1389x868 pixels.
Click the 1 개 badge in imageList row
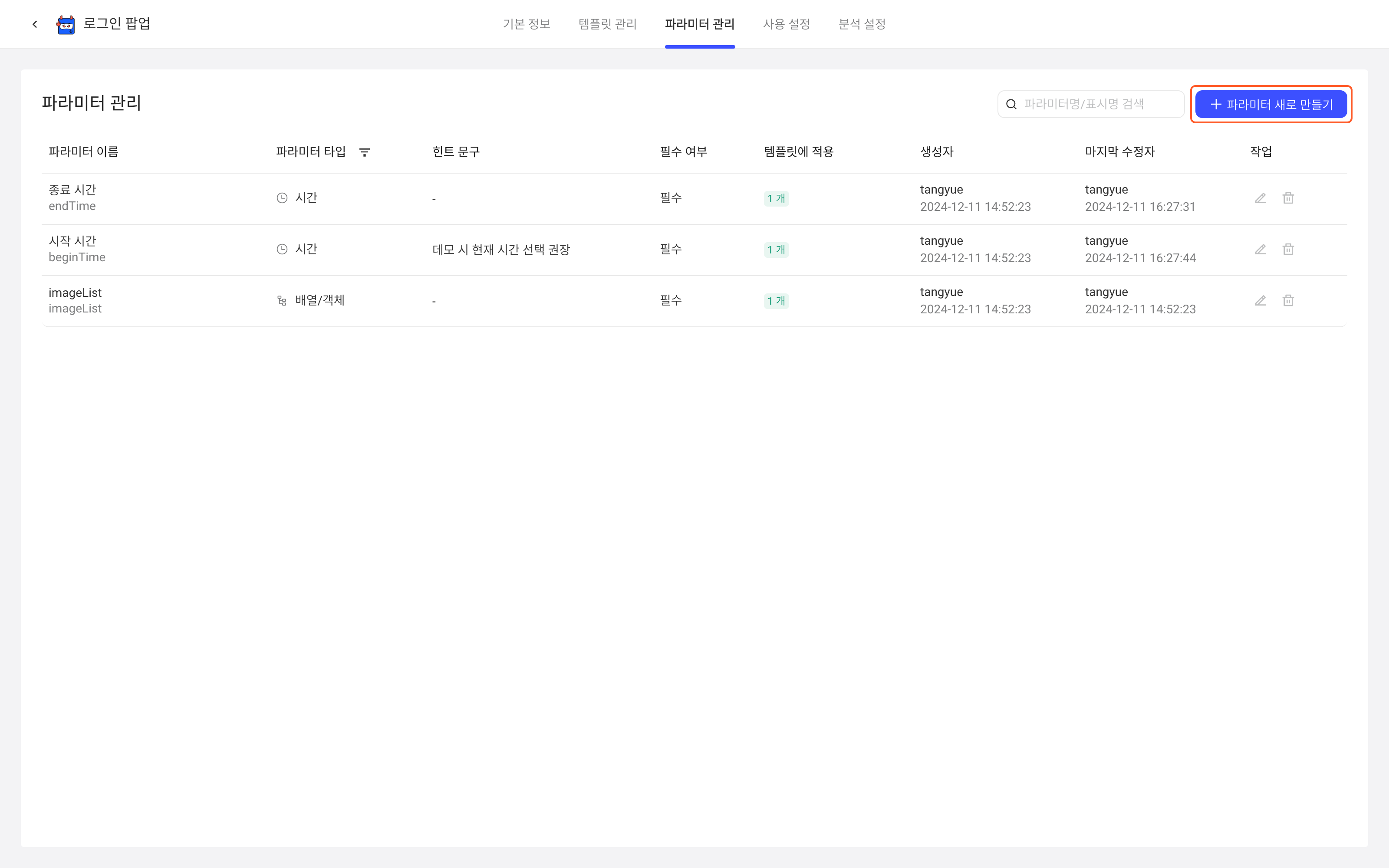coord(776,301)
